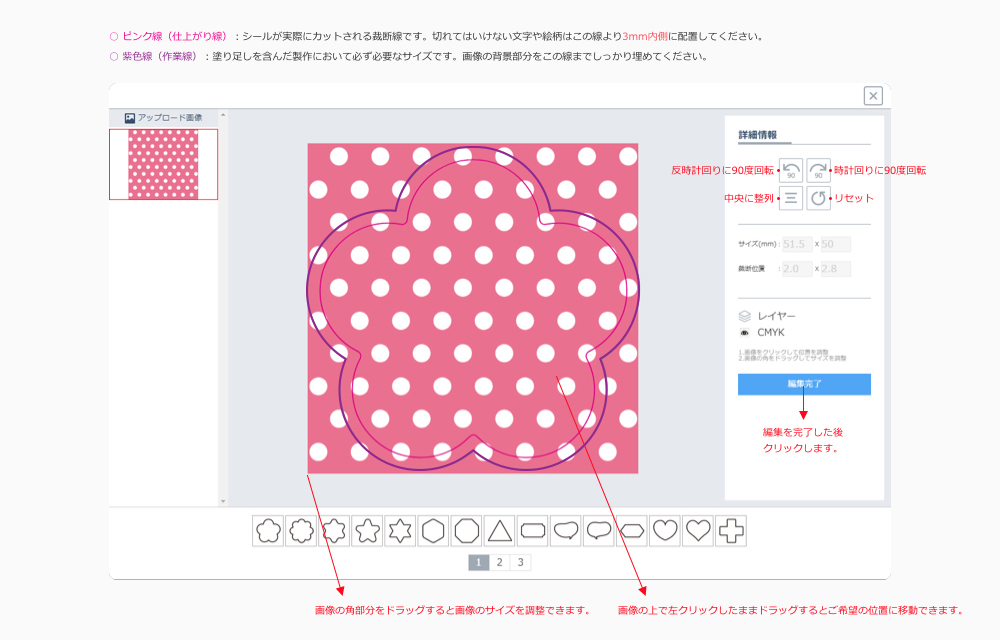Select the polka dot image thumbnail

click(x=163, y=167)
